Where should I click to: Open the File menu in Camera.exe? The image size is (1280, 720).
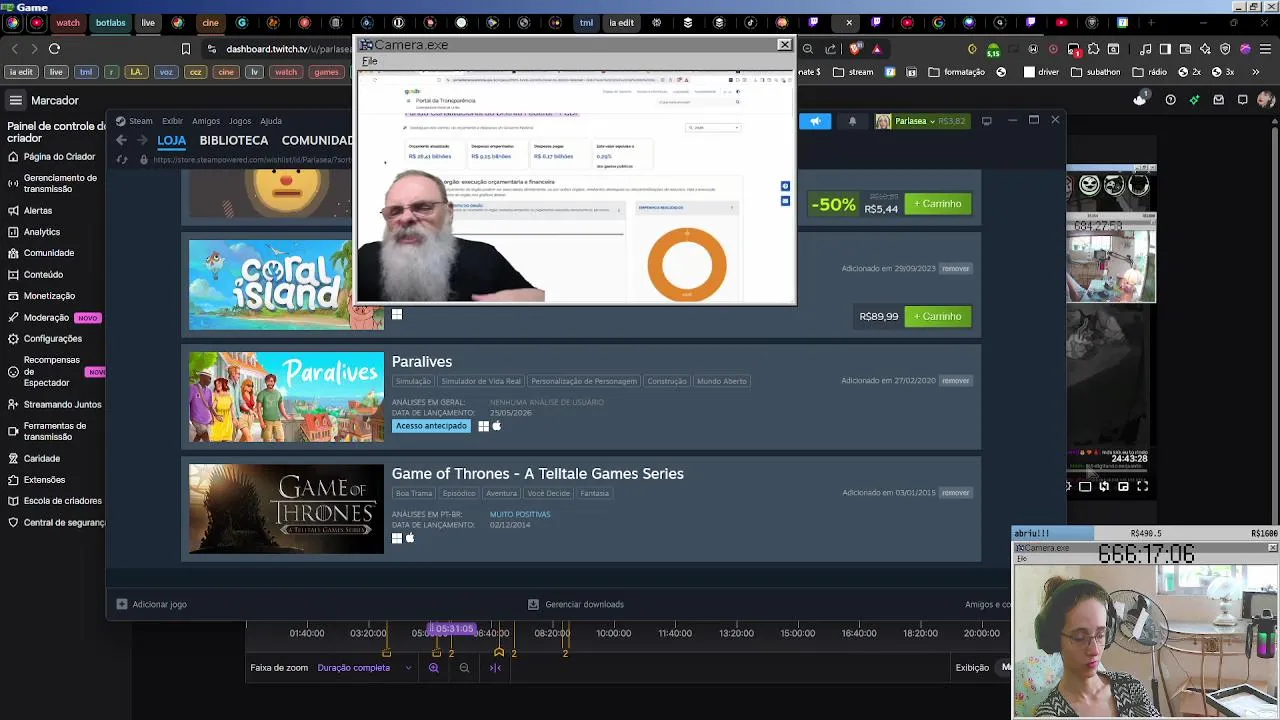click(370, 61)
